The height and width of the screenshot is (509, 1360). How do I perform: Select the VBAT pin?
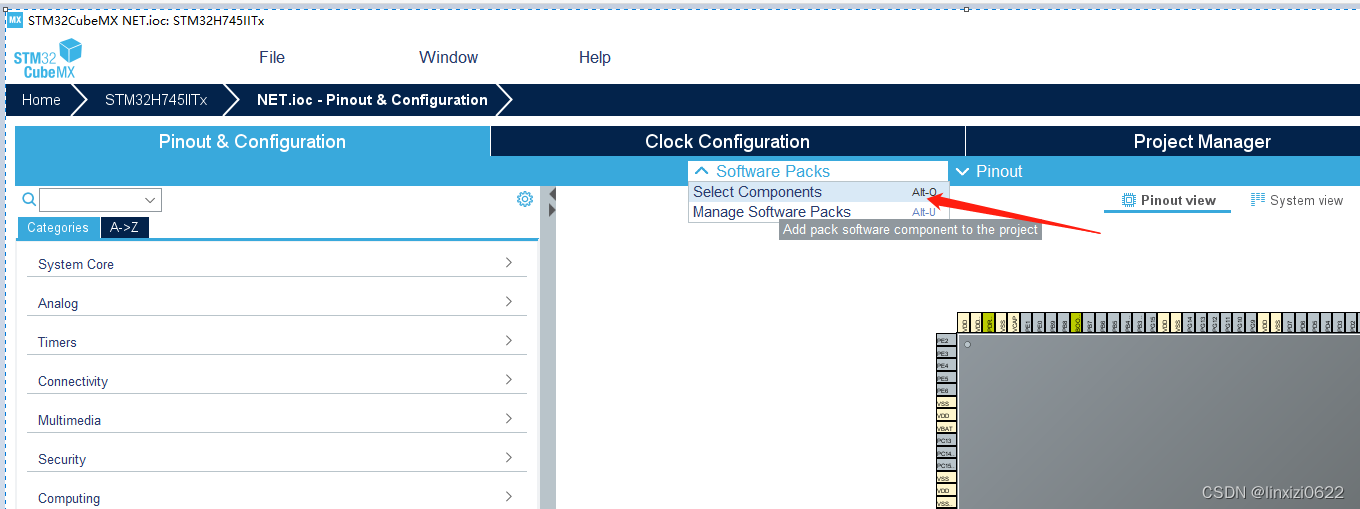coord(946,428)
